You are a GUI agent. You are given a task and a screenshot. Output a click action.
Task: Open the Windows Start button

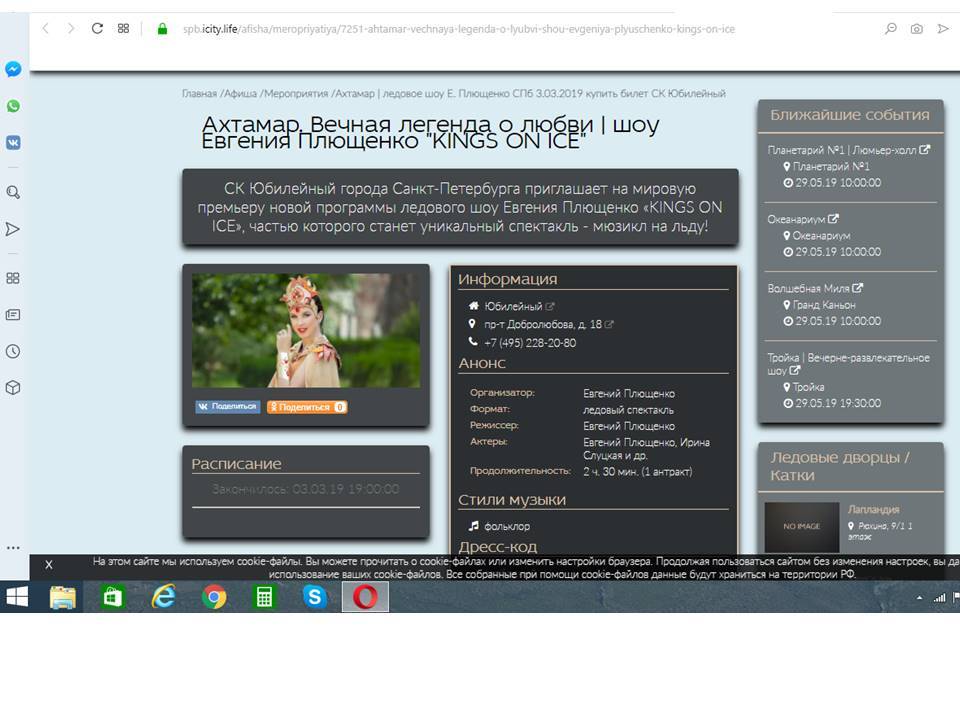(x=17, y=596)
